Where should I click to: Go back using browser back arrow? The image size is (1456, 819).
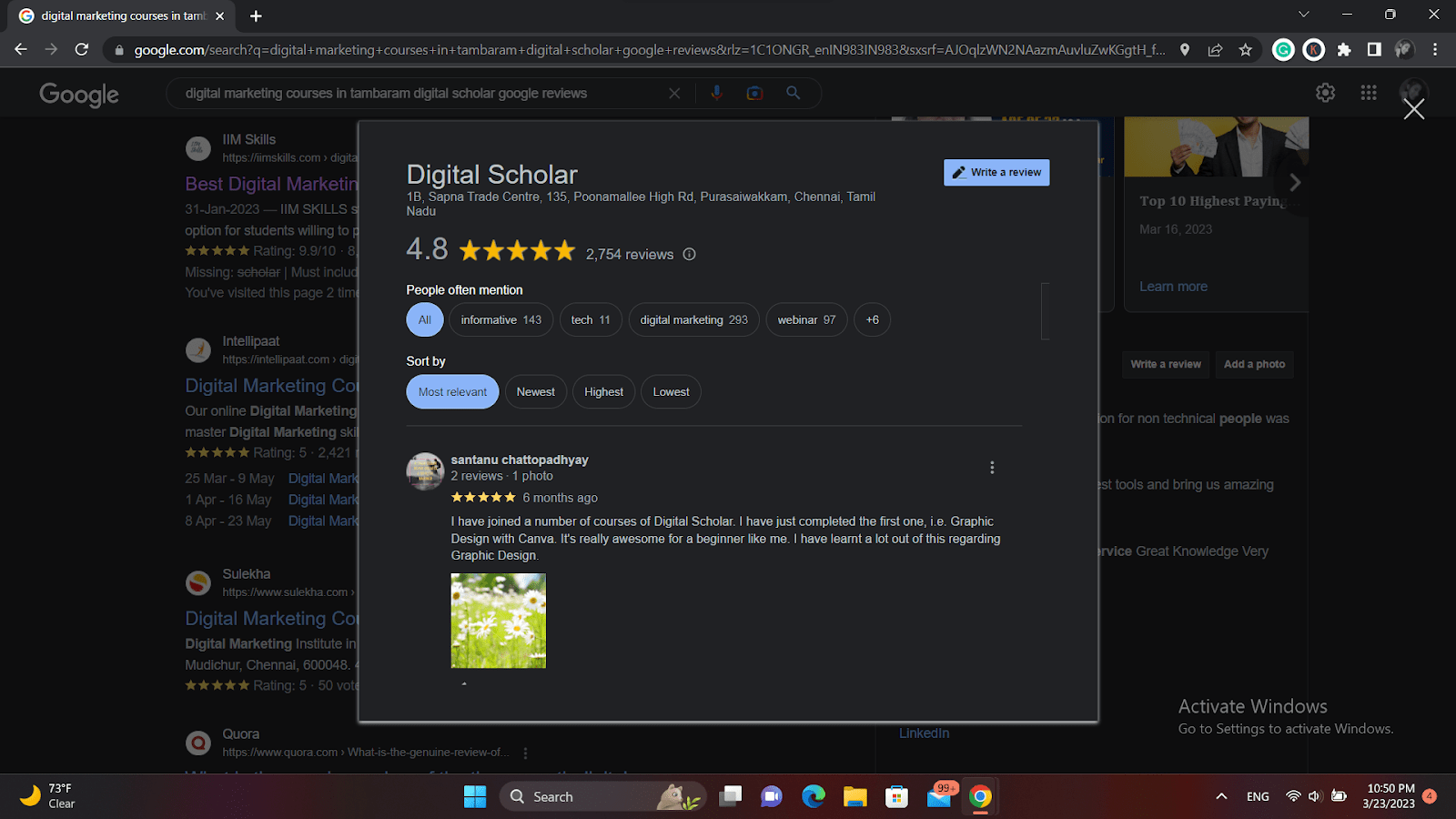coord(21,50)
